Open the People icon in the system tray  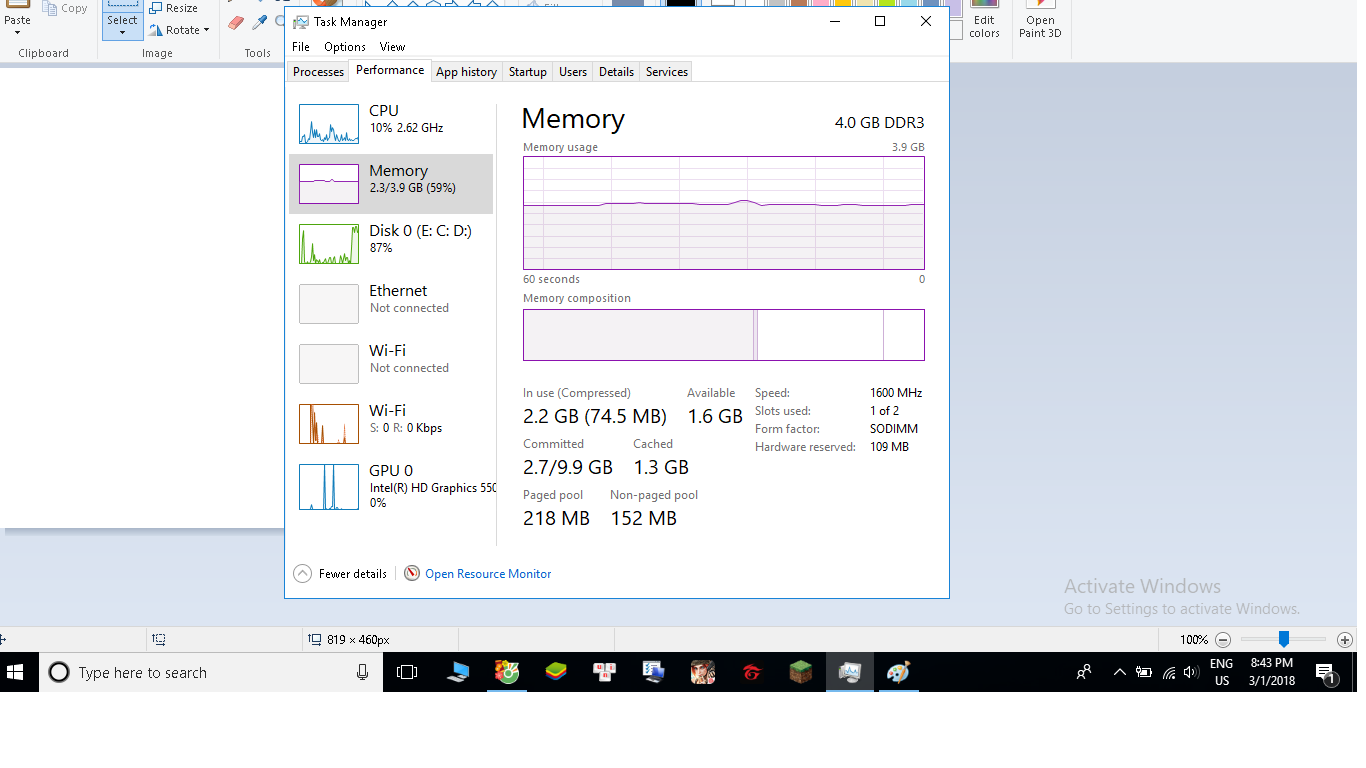[x=1084, y=672]
